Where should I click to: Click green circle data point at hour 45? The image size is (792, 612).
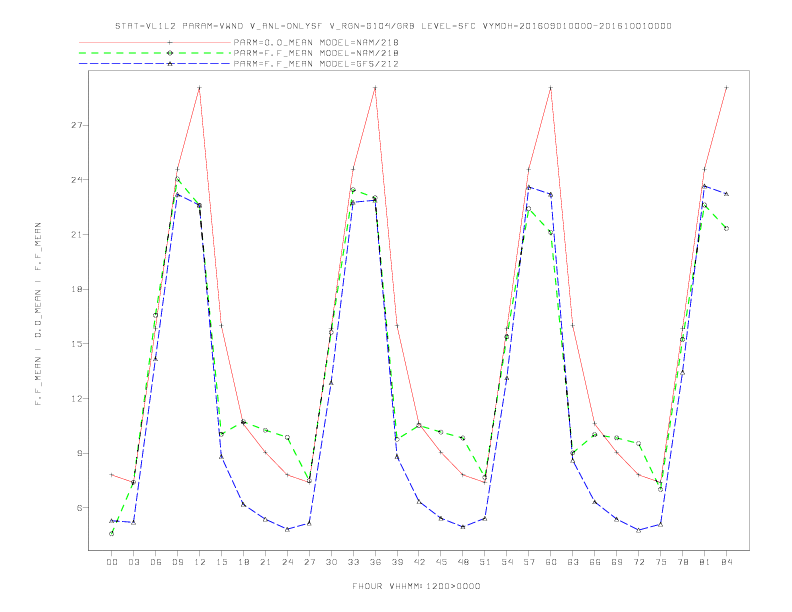(441, 432)
